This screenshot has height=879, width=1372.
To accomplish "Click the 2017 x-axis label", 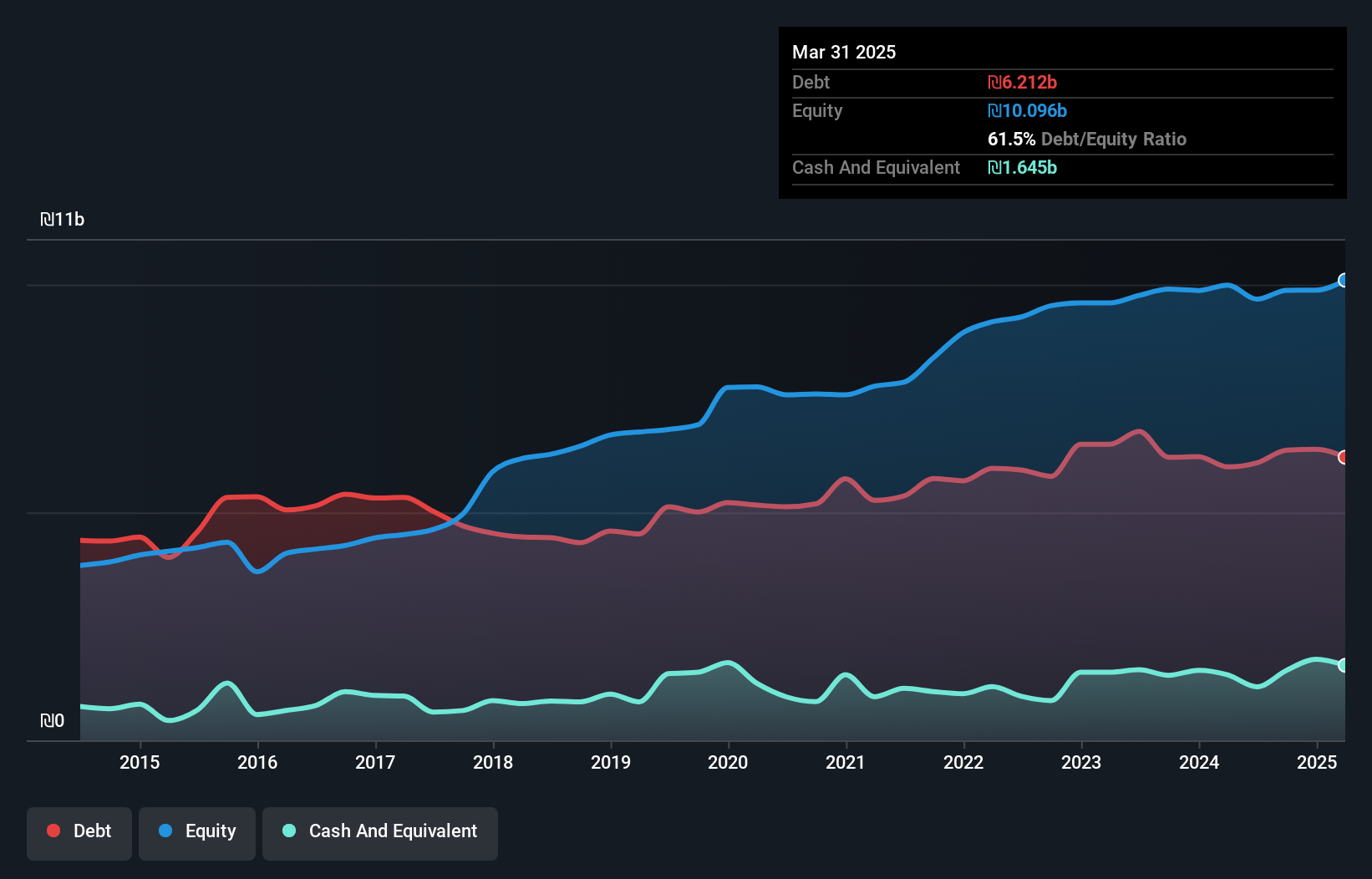I will pyautogui.click(x=375, y=762).
